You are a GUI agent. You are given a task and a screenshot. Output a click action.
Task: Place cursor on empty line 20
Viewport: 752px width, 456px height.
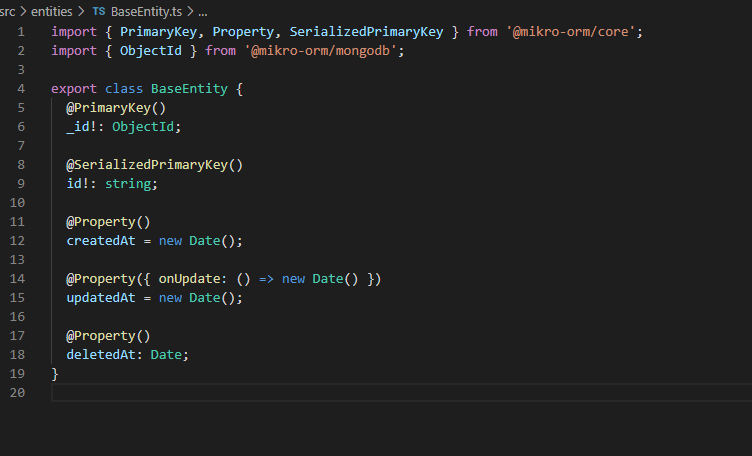coord(401,393)
